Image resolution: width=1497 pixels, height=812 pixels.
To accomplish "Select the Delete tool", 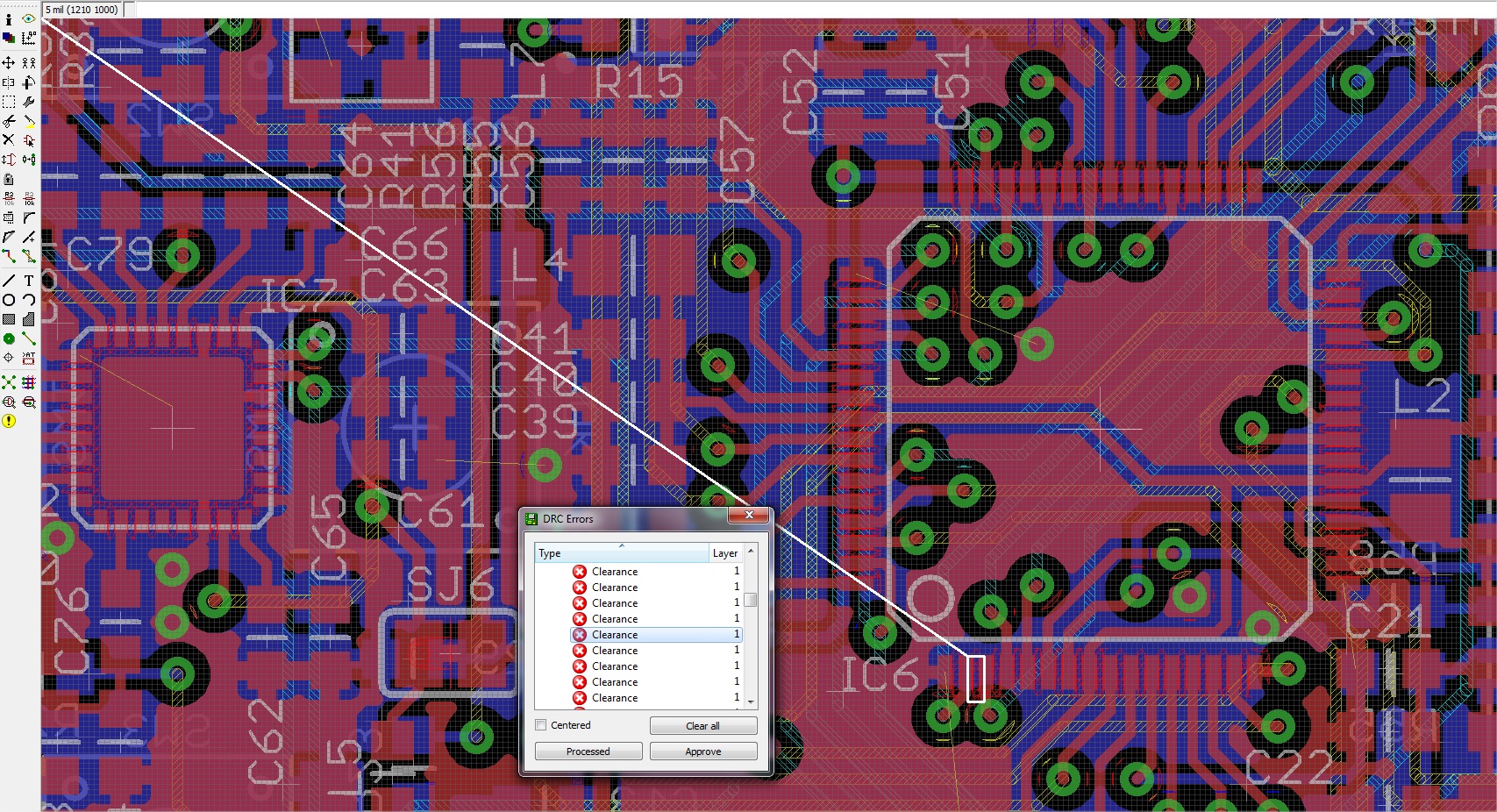I will [x=8, y=139].
